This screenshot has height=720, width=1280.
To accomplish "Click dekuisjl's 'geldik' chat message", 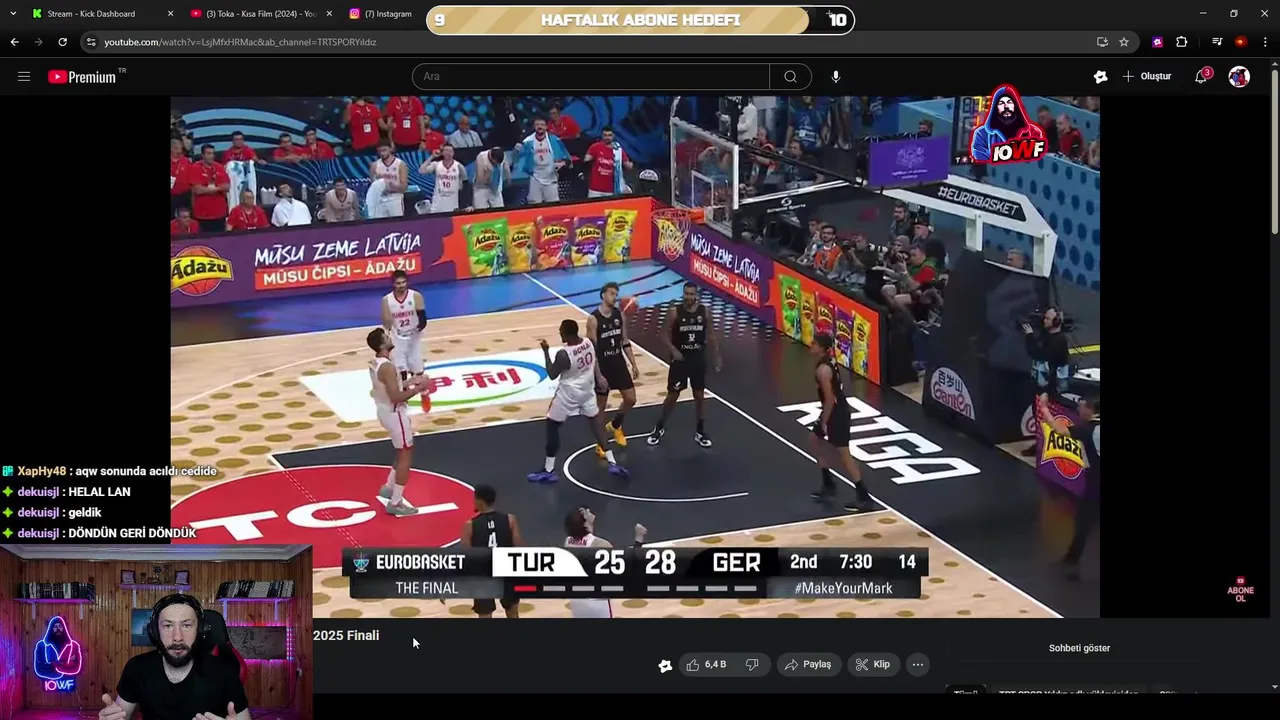I will [85, 512].
